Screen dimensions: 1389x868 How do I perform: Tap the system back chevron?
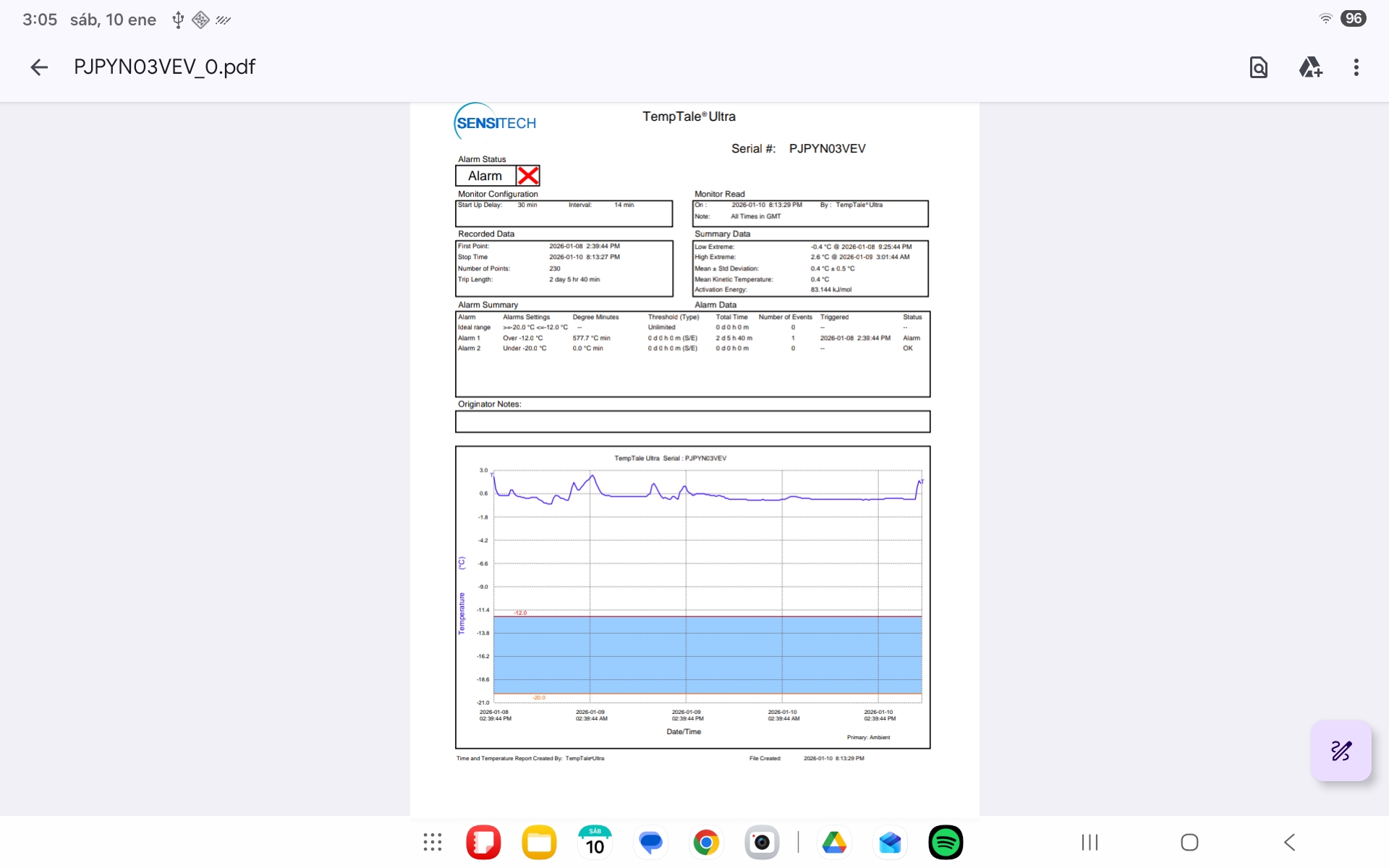pyautogui.click(x=1289, y=842)
